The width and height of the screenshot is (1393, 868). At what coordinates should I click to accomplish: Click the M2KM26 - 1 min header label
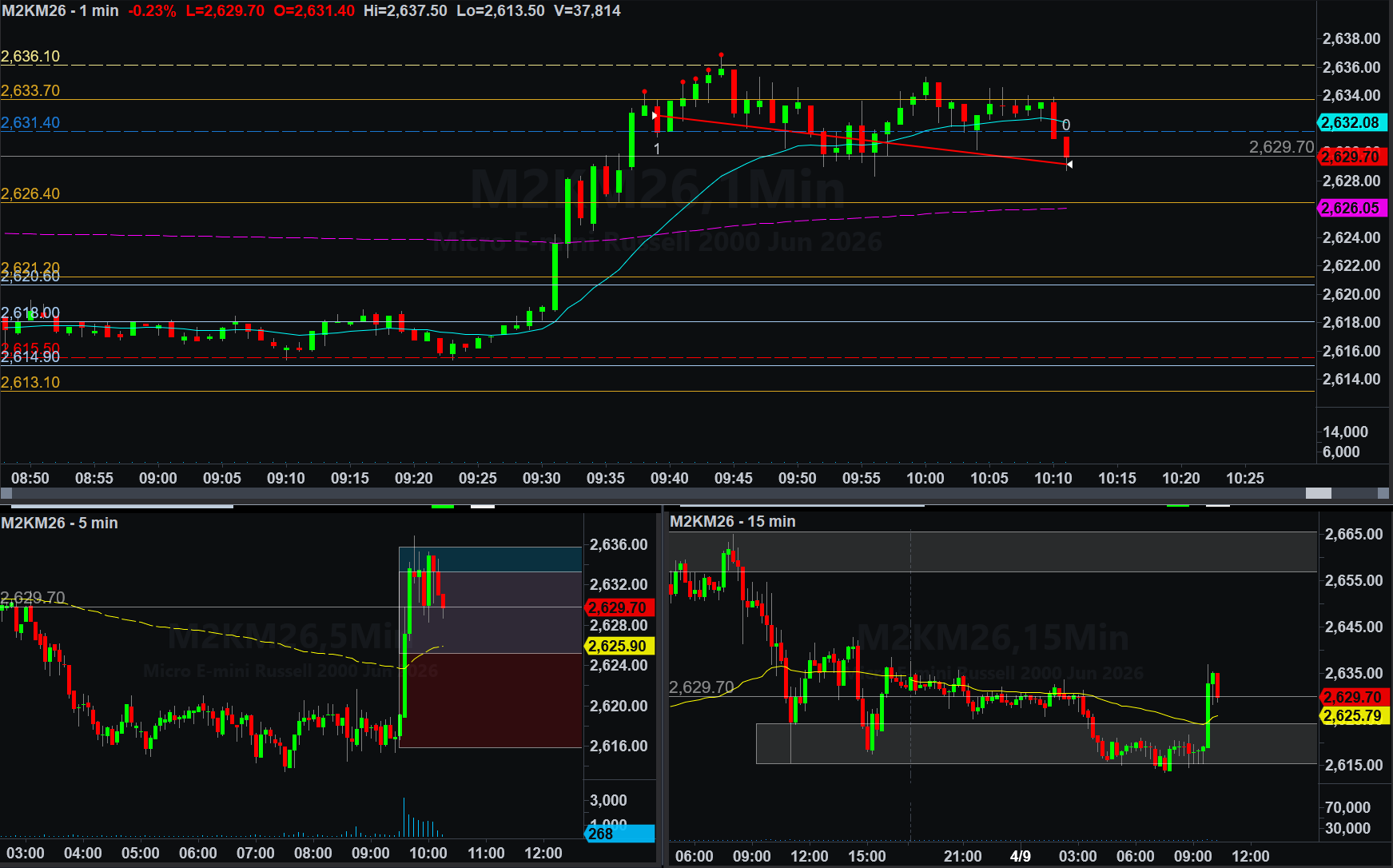click(x=60, y=11)
